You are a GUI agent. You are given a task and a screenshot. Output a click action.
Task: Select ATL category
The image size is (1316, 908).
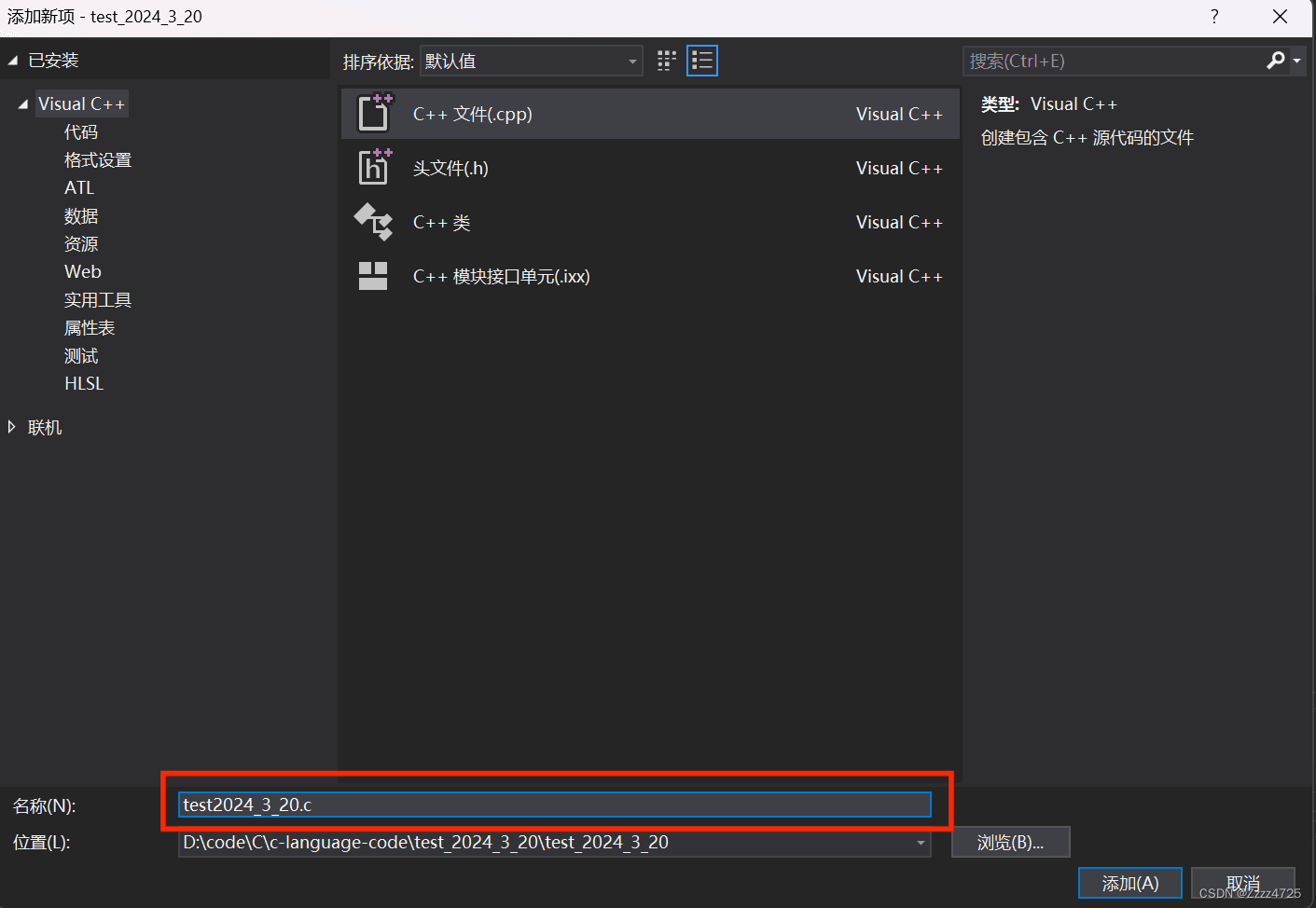(79, 188)
